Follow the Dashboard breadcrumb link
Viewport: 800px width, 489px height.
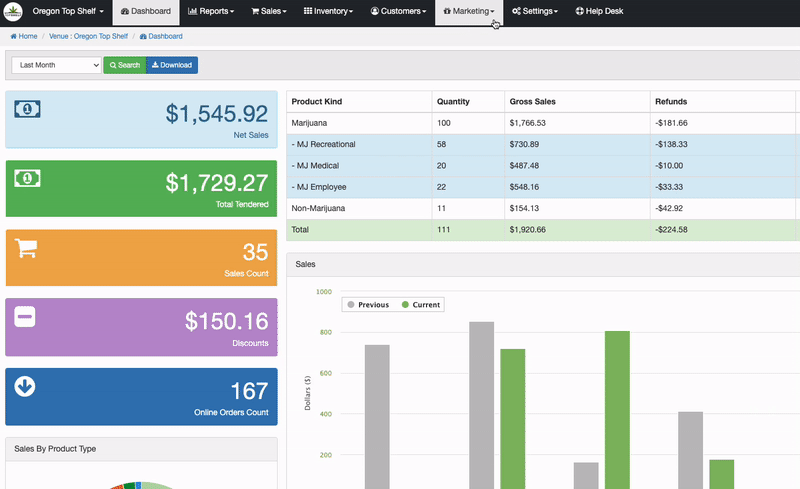coord(161,36)
